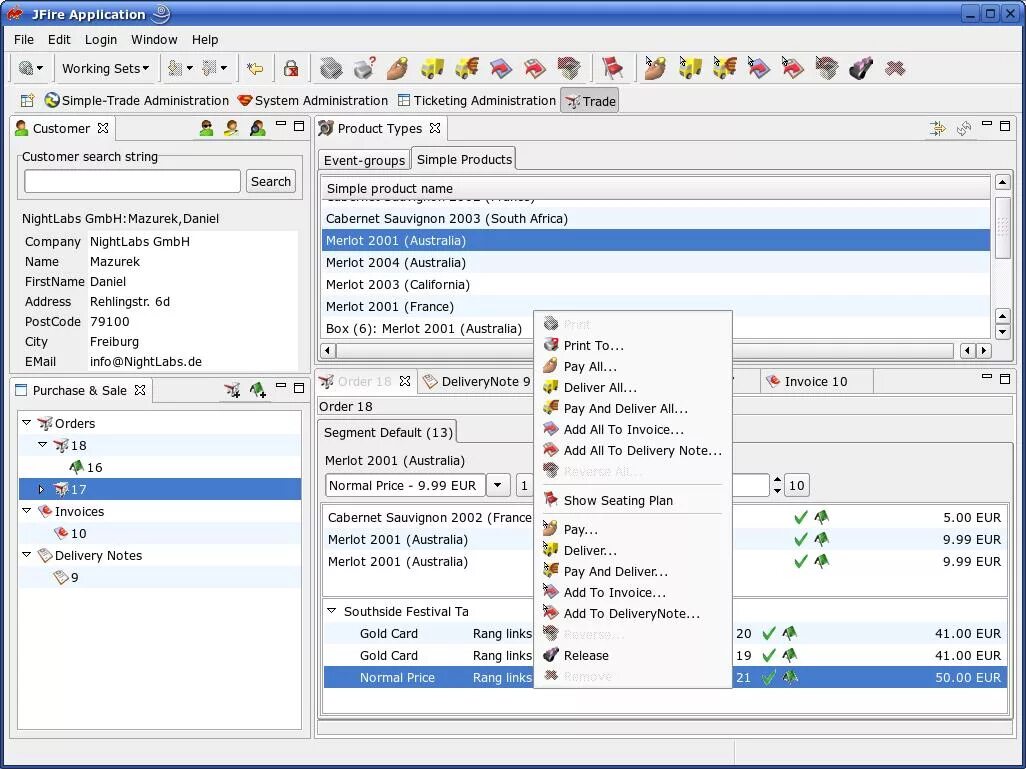Click the Search button
The image size is (1026, 769).
click(x=271, y=181)
